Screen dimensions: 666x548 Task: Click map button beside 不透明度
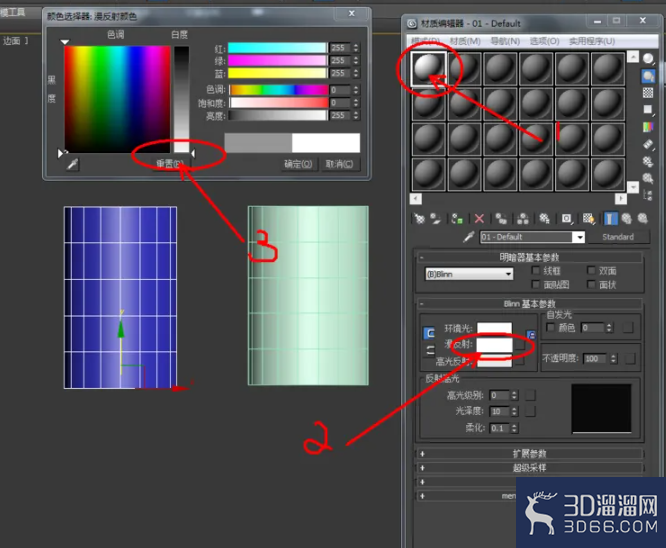click(630, 359)
